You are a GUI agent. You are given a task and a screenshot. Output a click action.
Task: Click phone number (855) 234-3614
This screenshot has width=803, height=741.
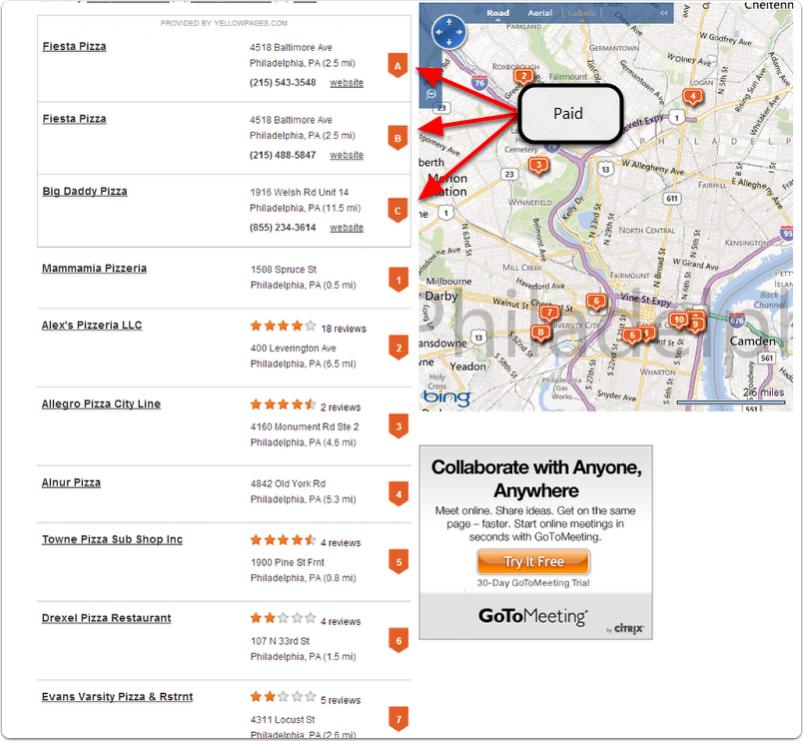[283, 227]
